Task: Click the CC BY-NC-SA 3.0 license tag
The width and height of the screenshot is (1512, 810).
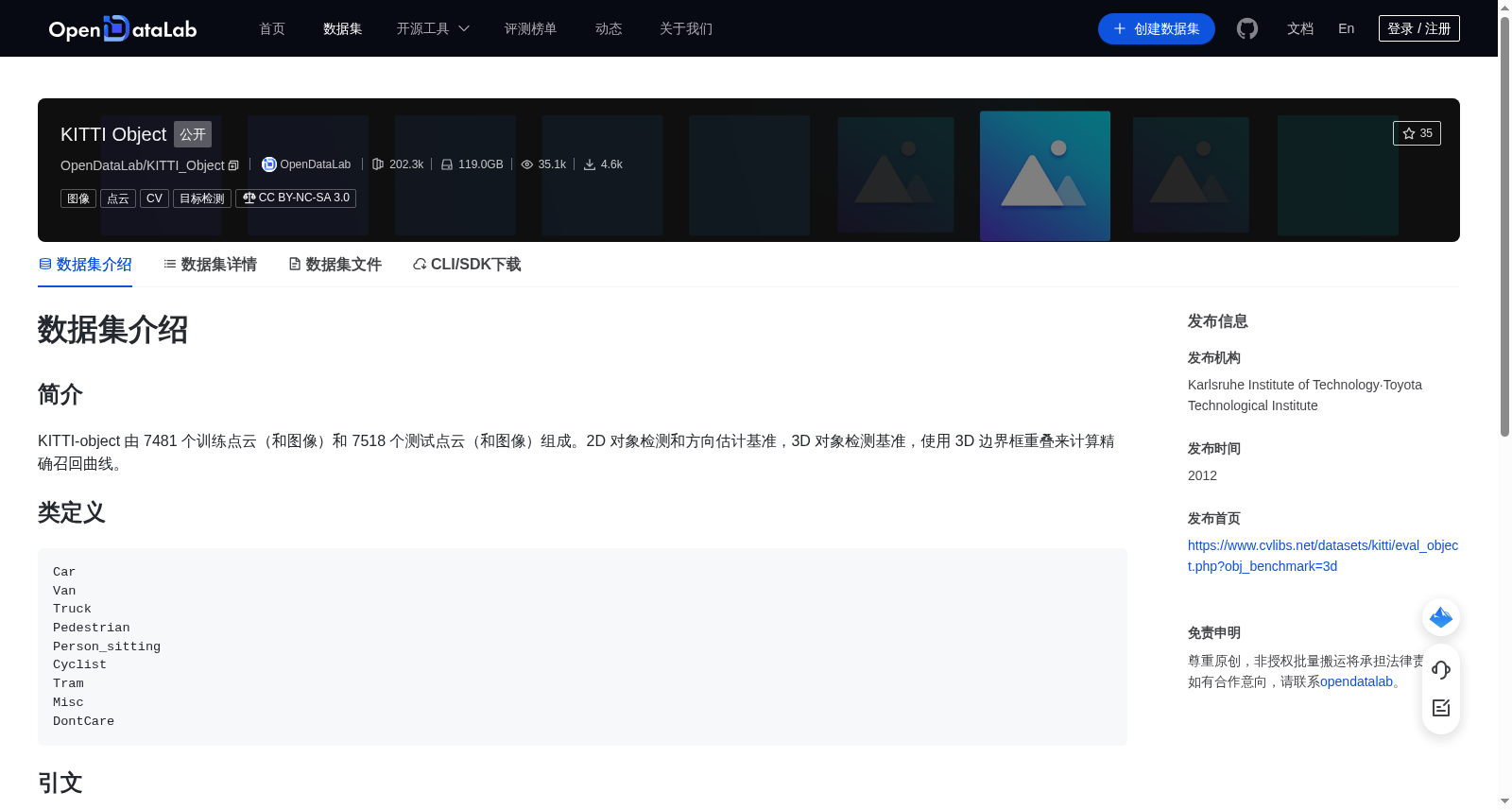Action: (x=296, y=198)
